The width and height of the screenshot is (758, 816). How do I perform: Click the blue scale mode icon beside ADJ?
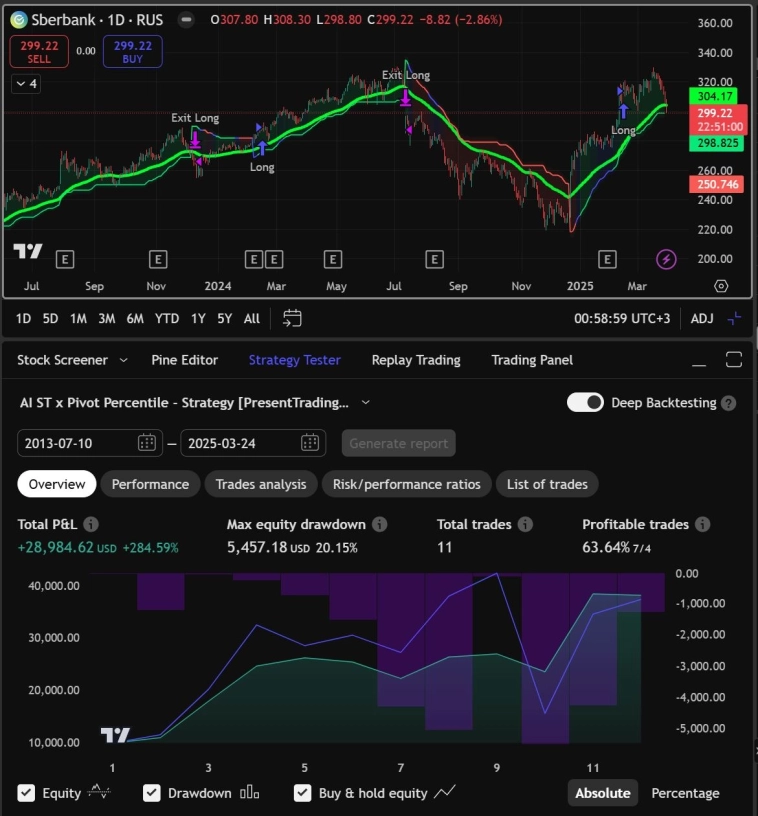click(734, 318)
